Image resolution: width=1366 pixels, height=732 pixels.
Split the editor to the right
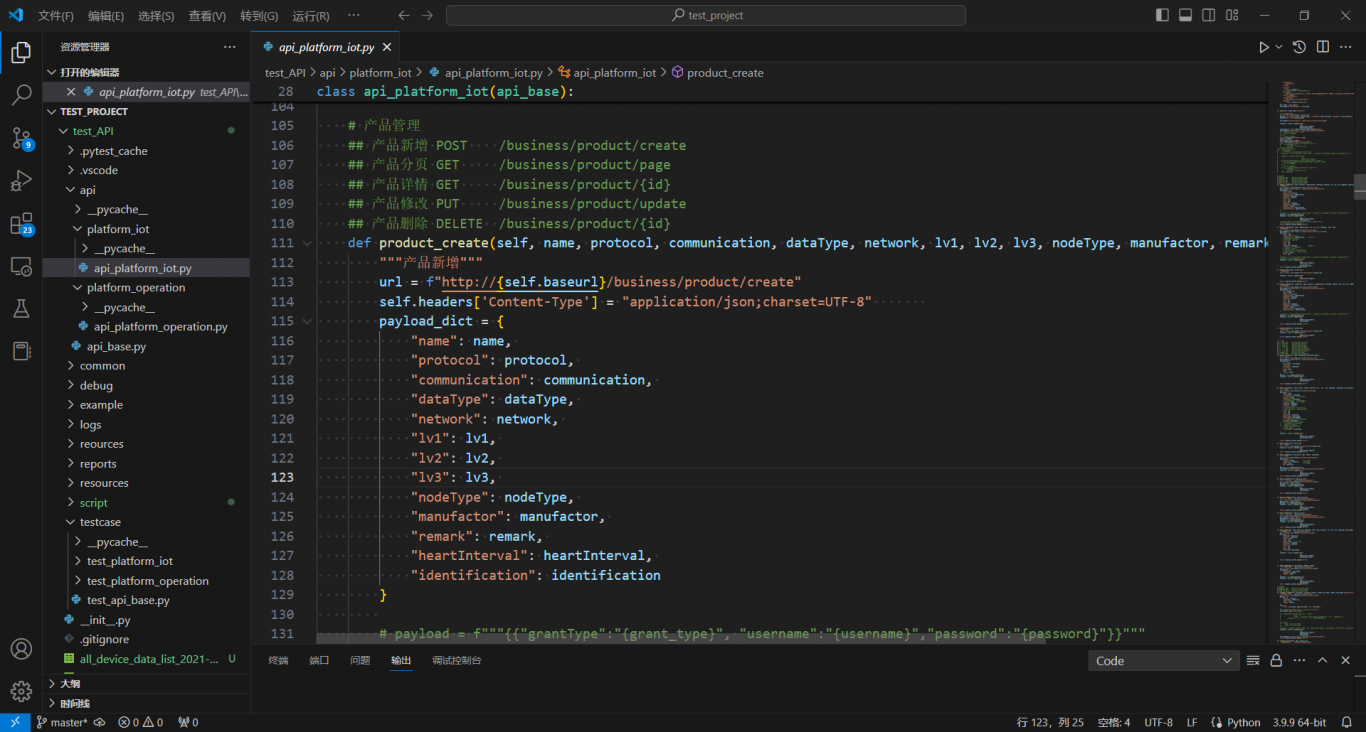[1323, 47]
